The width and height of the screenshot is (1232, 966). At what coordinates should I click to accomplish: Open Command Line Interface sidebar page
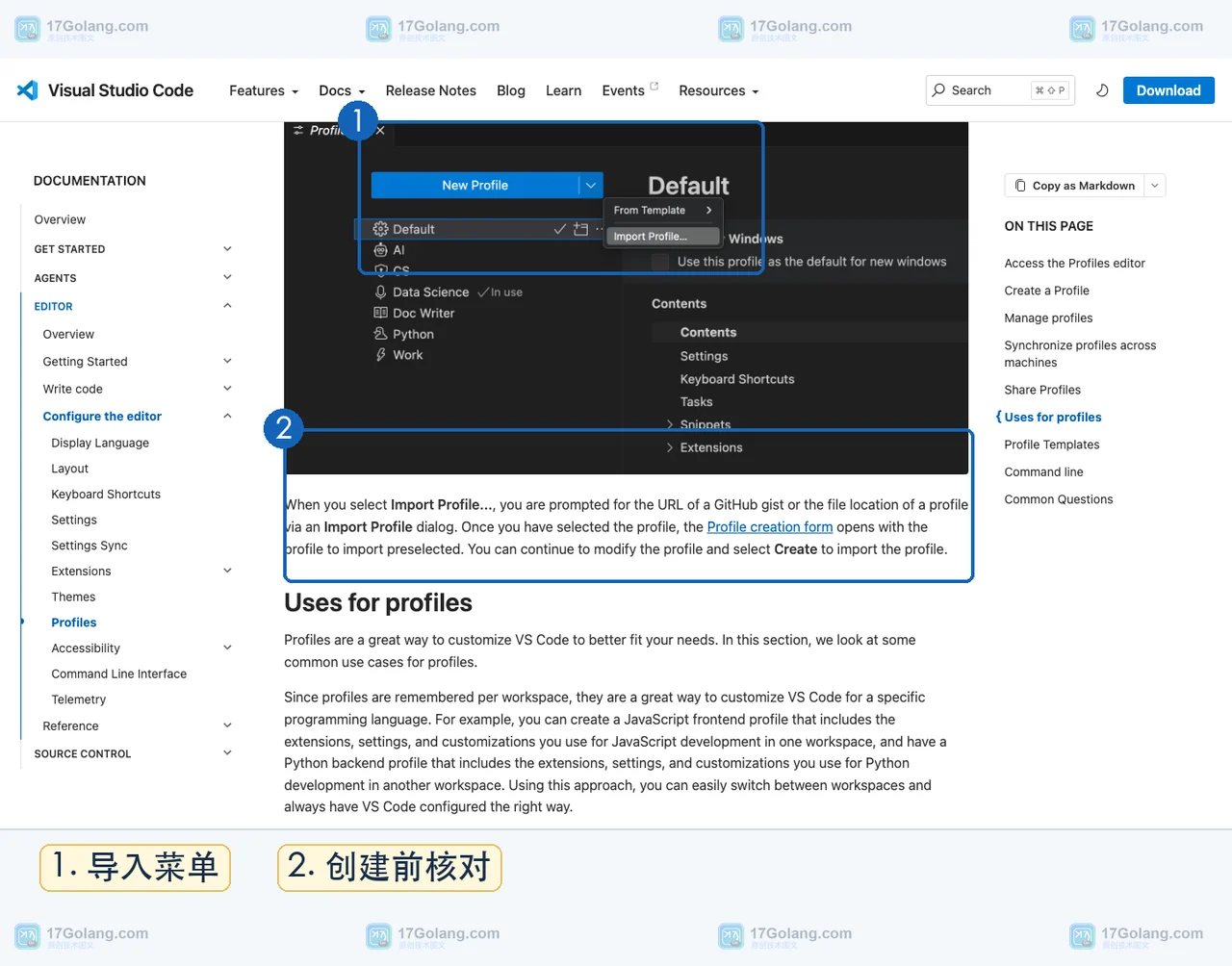click(x=119, y=674)
